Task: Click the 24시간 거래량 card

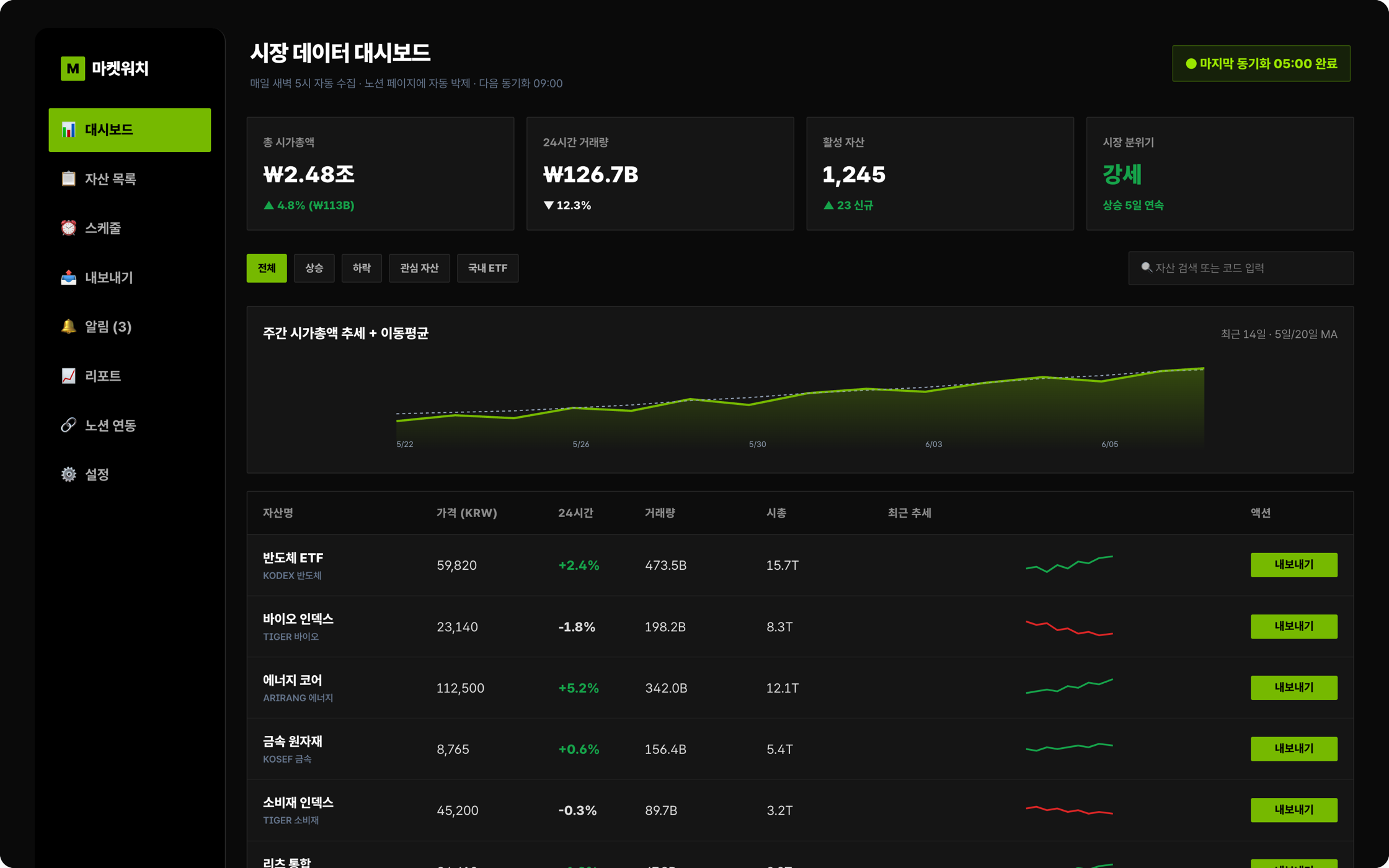Action: [x=660, y=174]
